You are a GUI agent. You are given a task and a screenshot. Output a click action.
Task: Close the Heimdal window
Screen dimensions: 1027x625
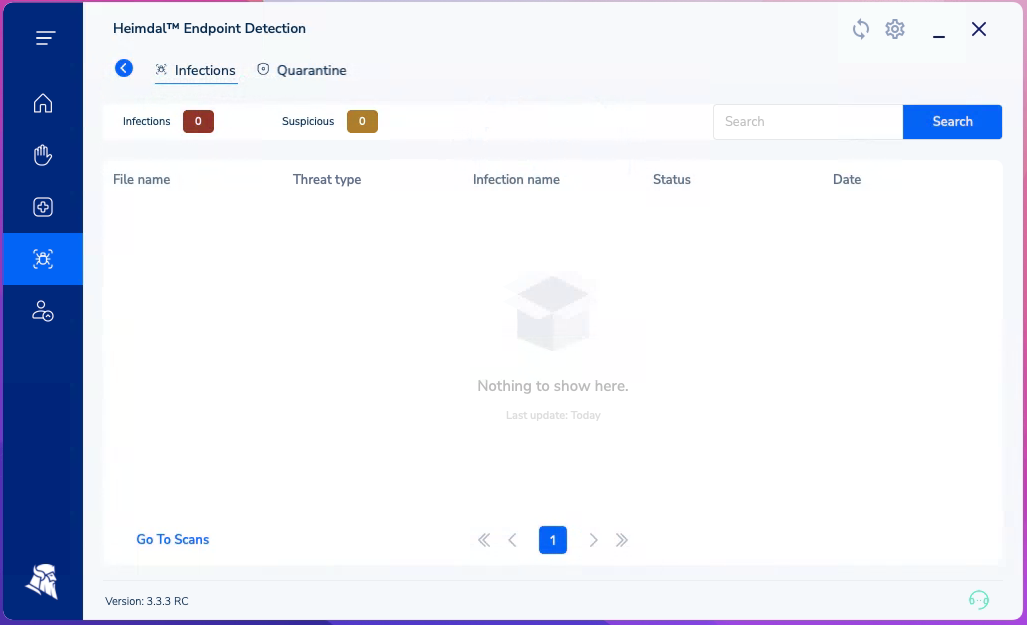979,29
